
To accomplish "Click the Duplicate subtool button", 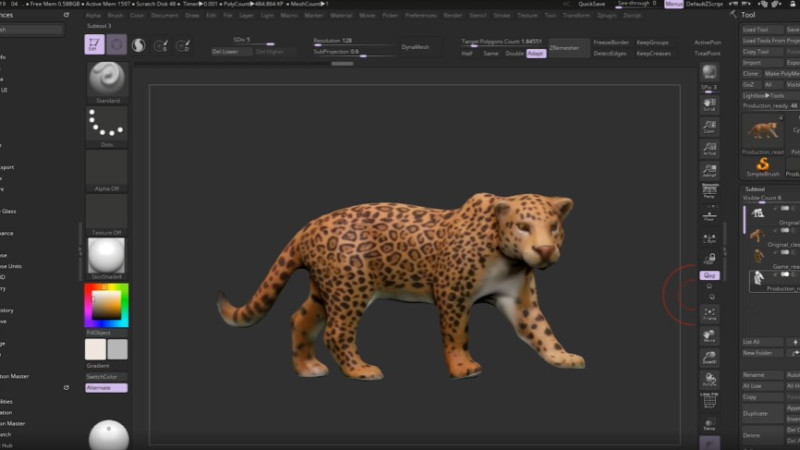I will [762, 413].
